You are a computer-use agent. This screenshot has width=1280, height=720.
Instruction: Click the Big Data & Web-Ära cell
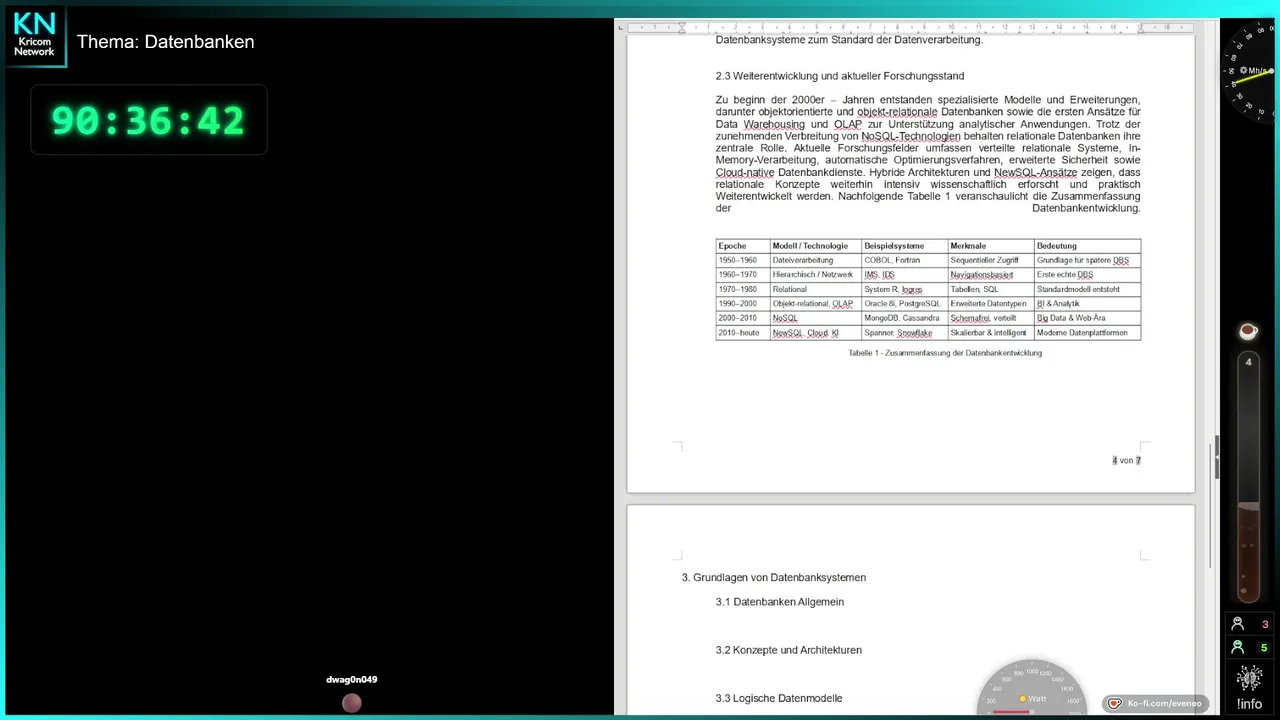click(x=1087, y=318)
